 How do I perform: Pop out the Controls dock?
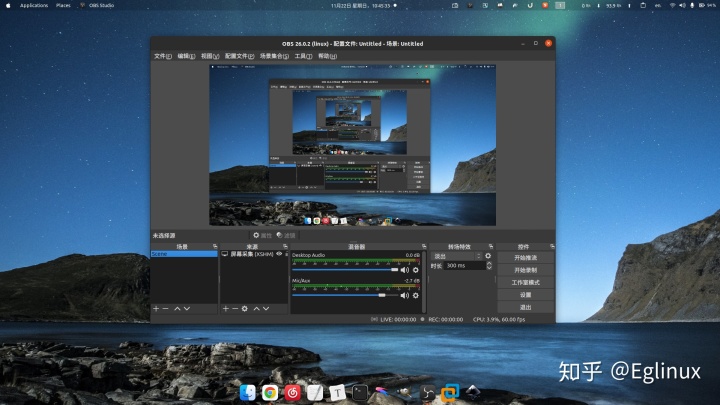(552, 247)
